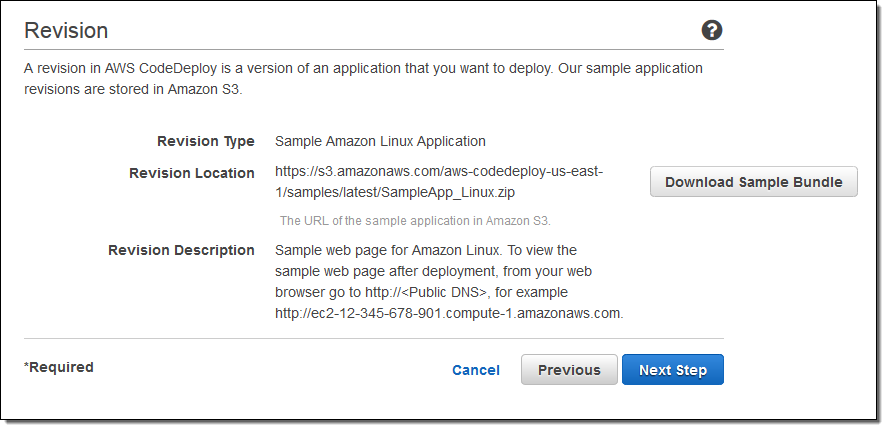Click the s3.amazonaws.com URL first line

pyautogui.click(x=439, y=172)
